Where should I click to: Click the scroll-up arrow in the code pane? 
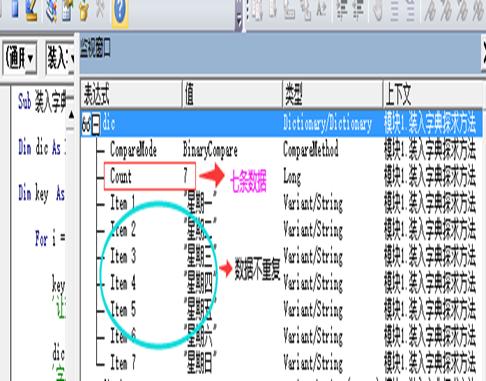[x=71, y=115]
